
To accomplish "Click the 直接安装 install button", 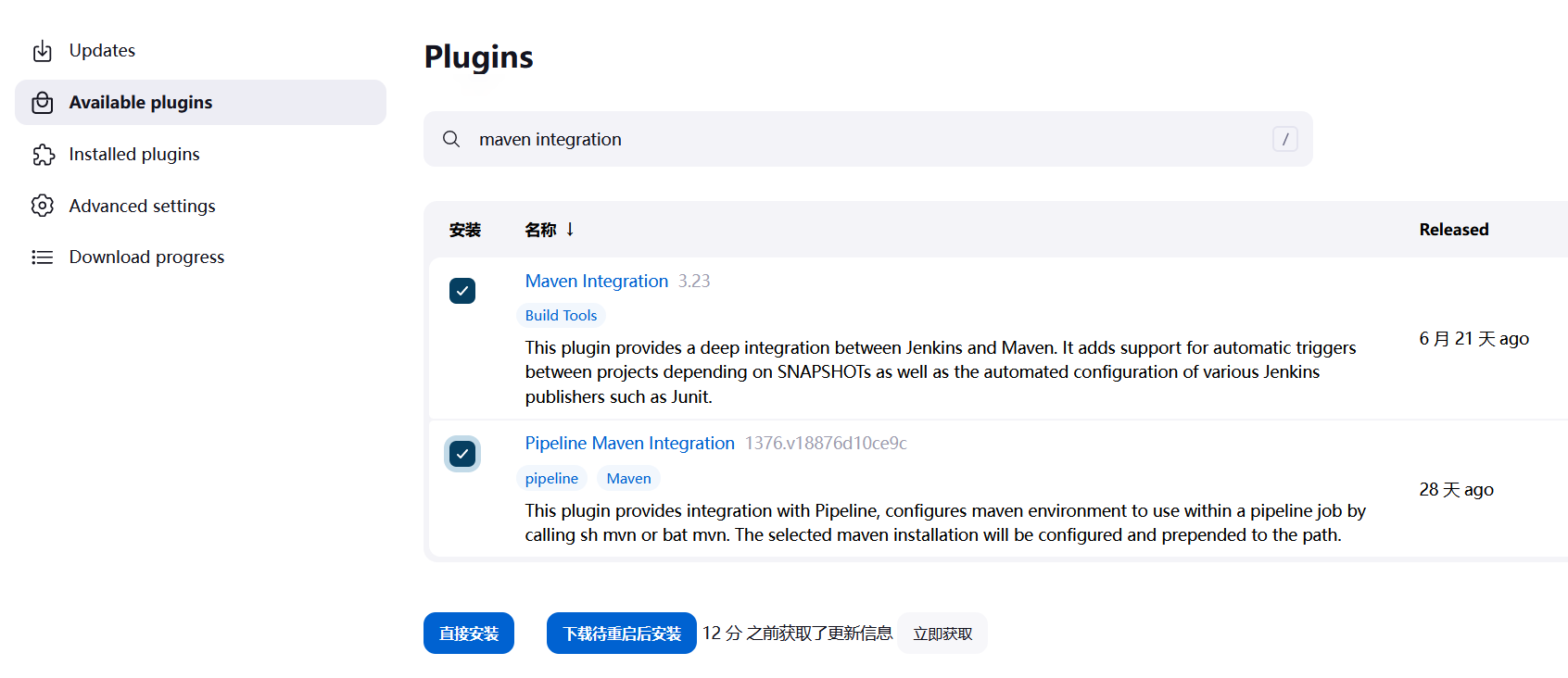I will tap(469, 634).
